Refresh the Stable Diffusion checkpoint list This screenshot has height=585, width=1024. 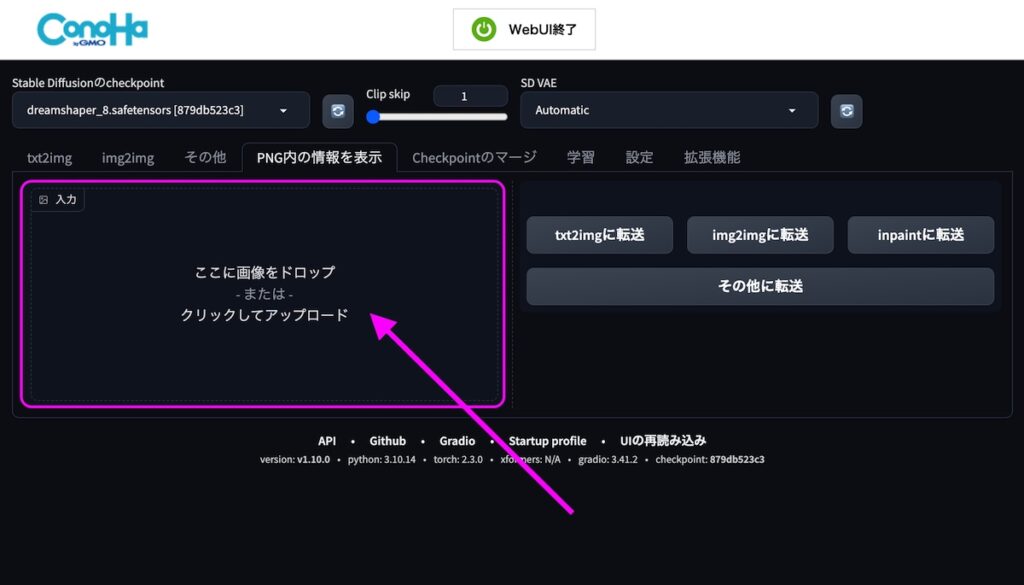338,111
